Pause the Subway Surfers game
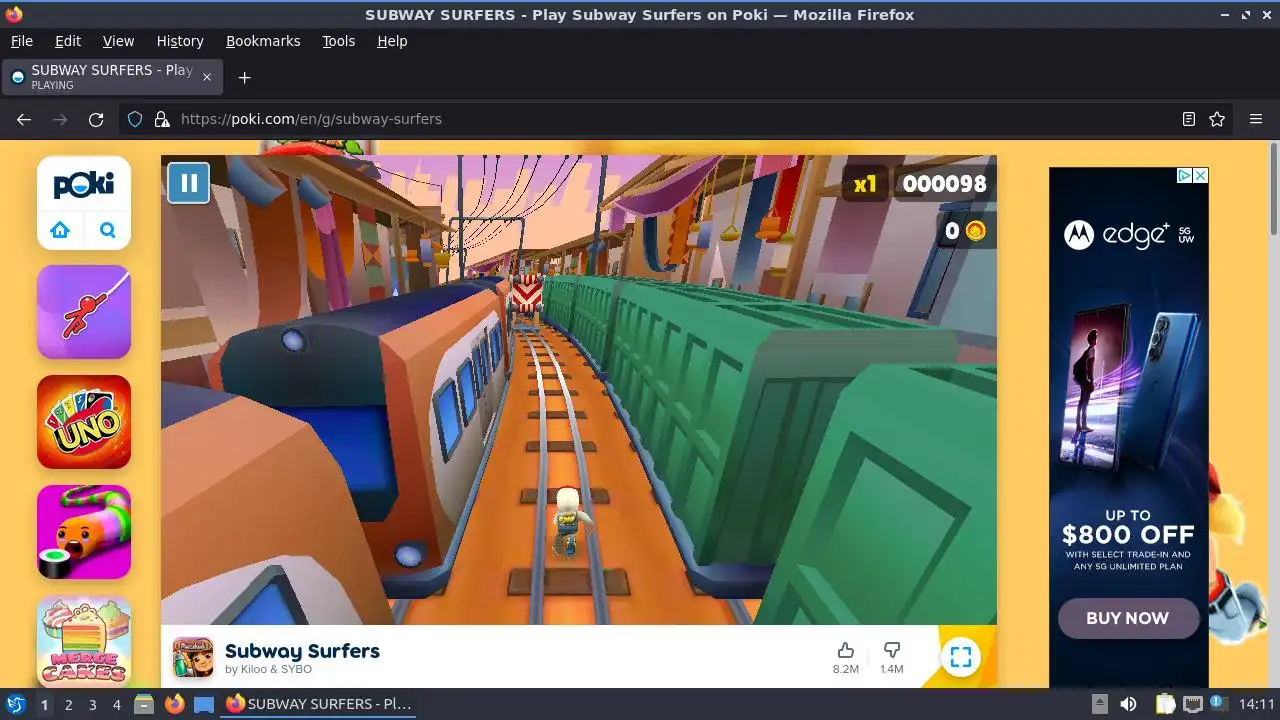 [188, 183]
